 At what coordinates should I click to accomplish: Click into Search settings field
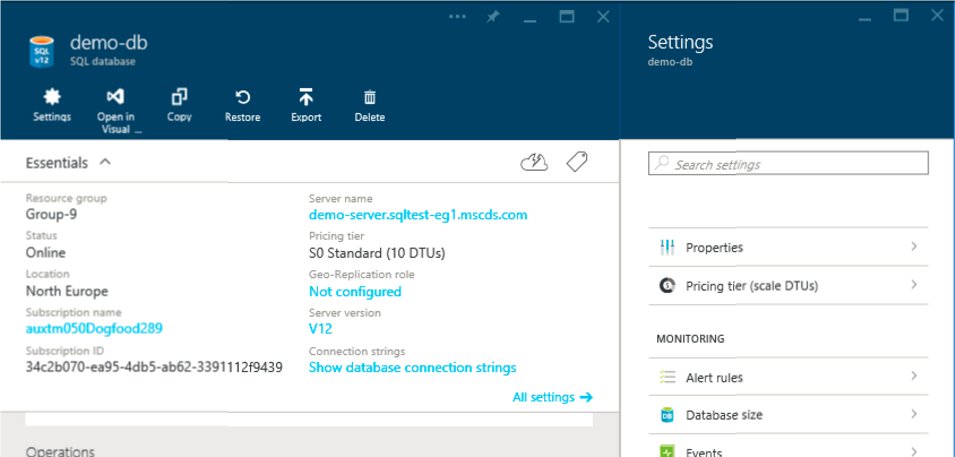click(x=788, y=163)
